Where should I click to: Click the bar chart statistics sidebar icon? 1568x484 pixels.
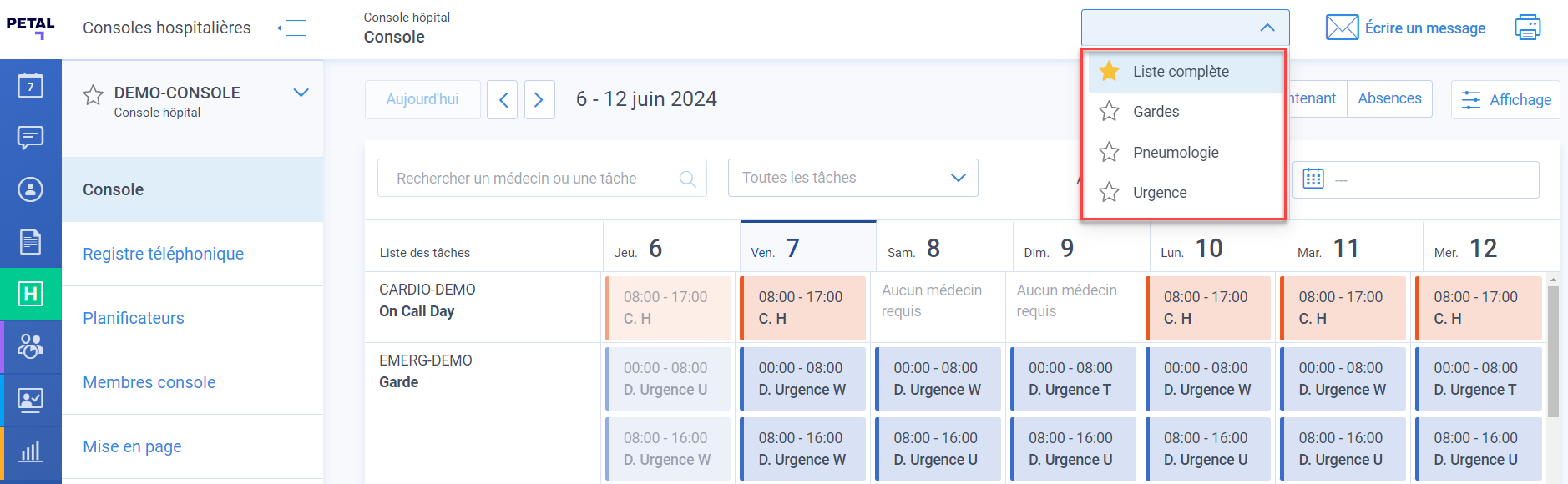pos(31,451)
